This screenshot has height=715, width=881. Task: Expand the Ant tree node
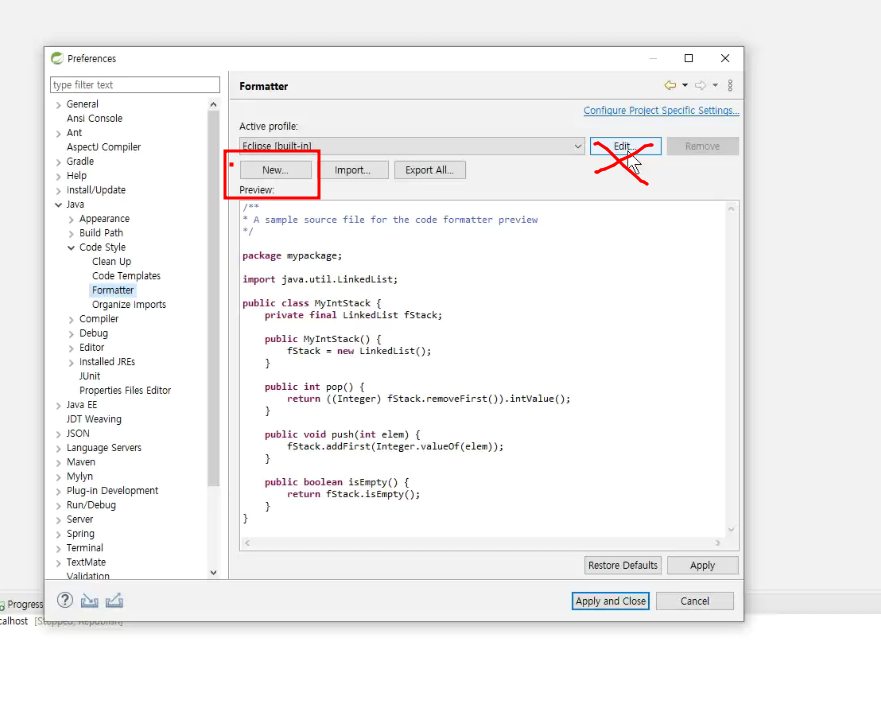tap(58, 134)
